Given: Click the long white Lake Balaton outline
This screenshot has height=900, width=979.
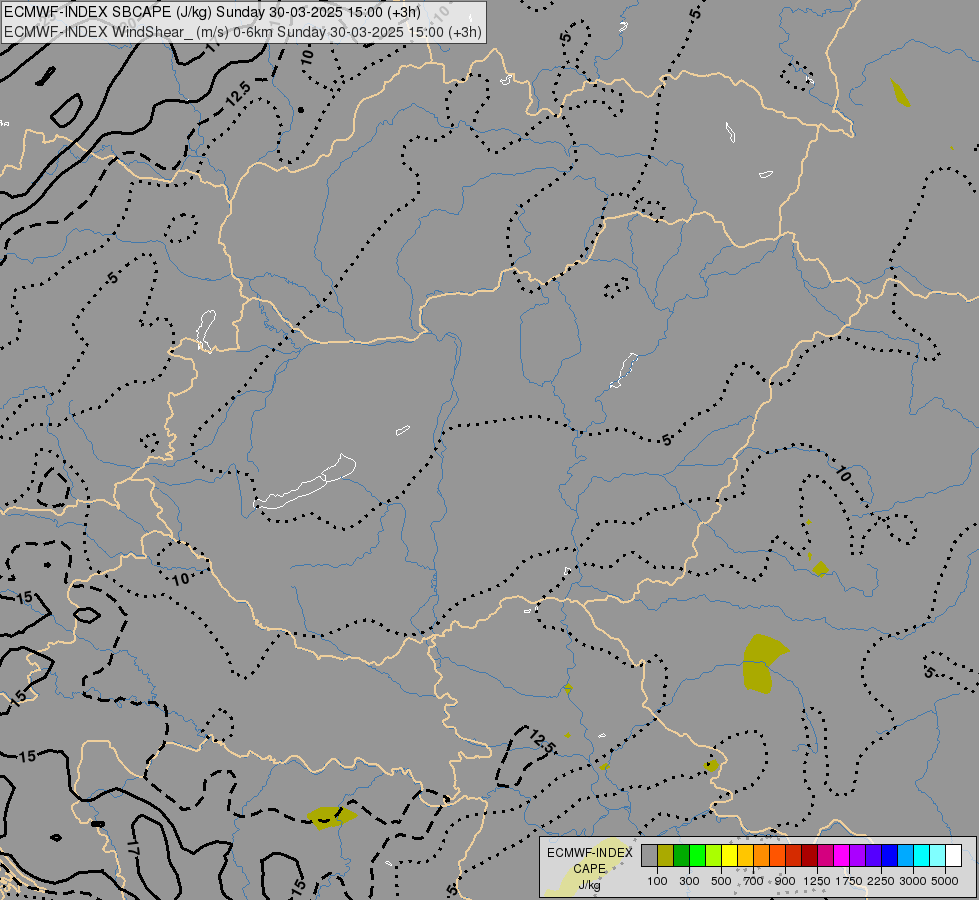Looking at the screenshot, I should 305,483.
